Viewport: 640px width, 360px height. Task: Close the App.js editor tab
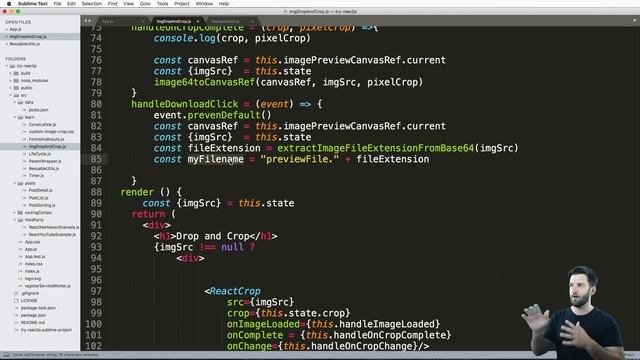(143, 21)
